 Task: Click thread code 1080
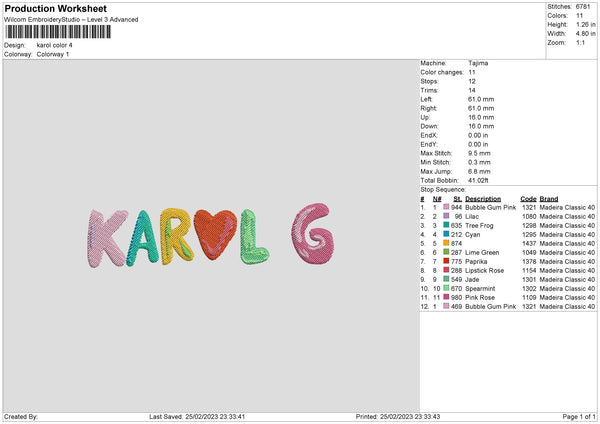coord(529,216)
